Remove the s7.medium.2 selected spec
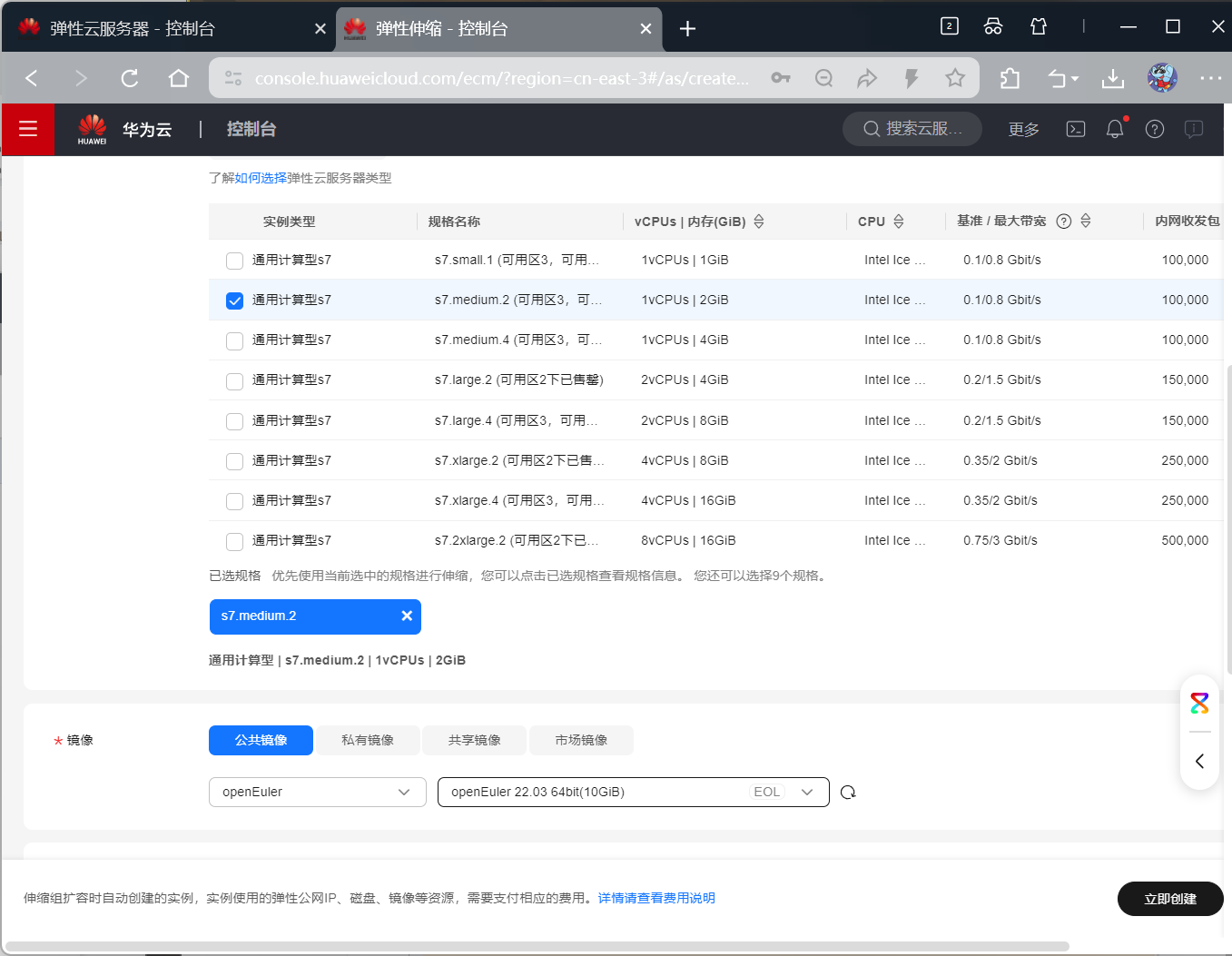Image resolution: width=1232 pixels, height=956 pixels. click(407, 616)
